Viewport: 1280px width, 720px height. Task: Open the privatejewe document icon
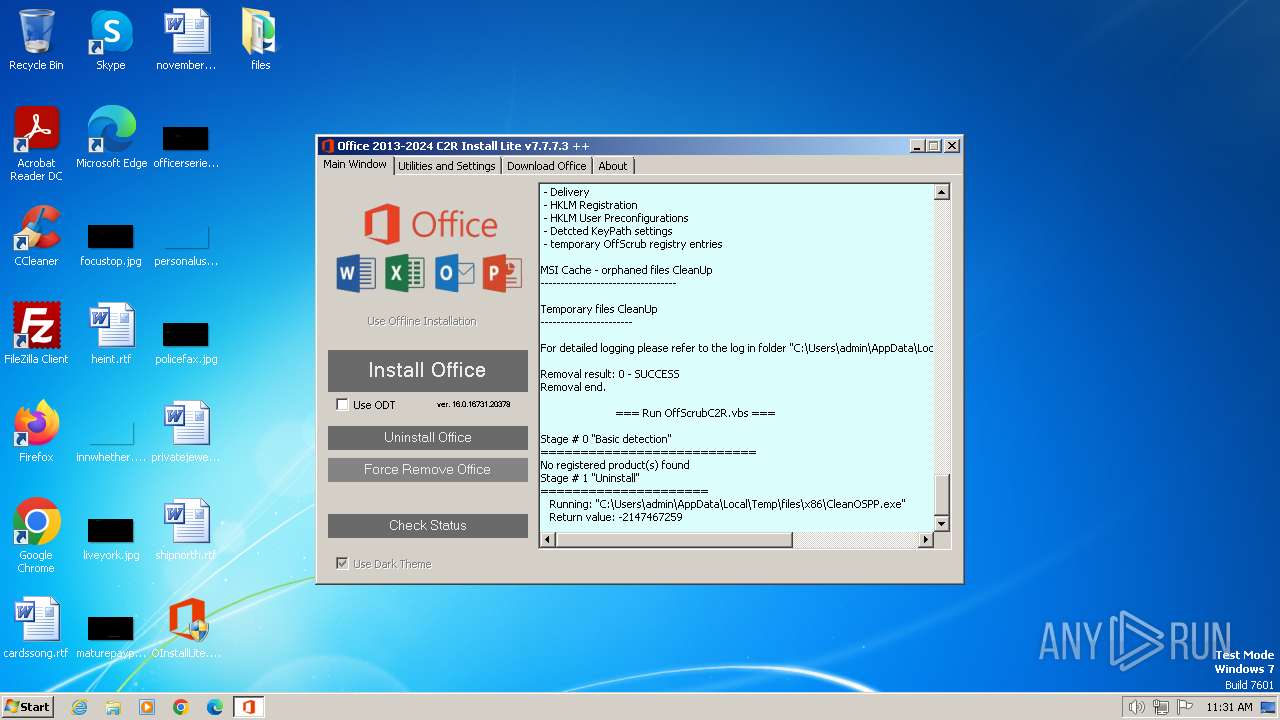click(x=186, y=432)
